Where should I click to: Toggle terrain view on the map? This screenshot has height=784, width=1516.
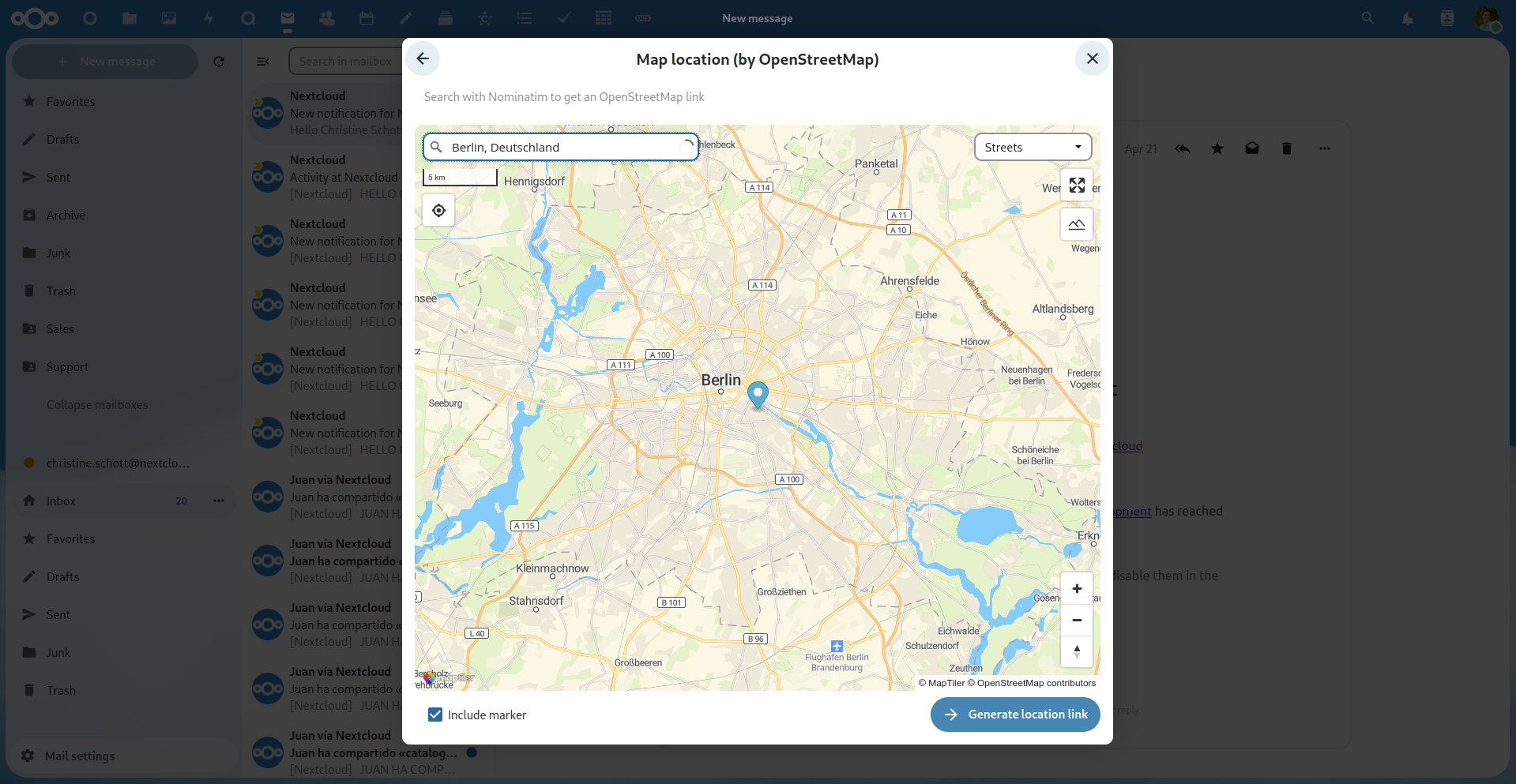click(x=1077, y=224)
